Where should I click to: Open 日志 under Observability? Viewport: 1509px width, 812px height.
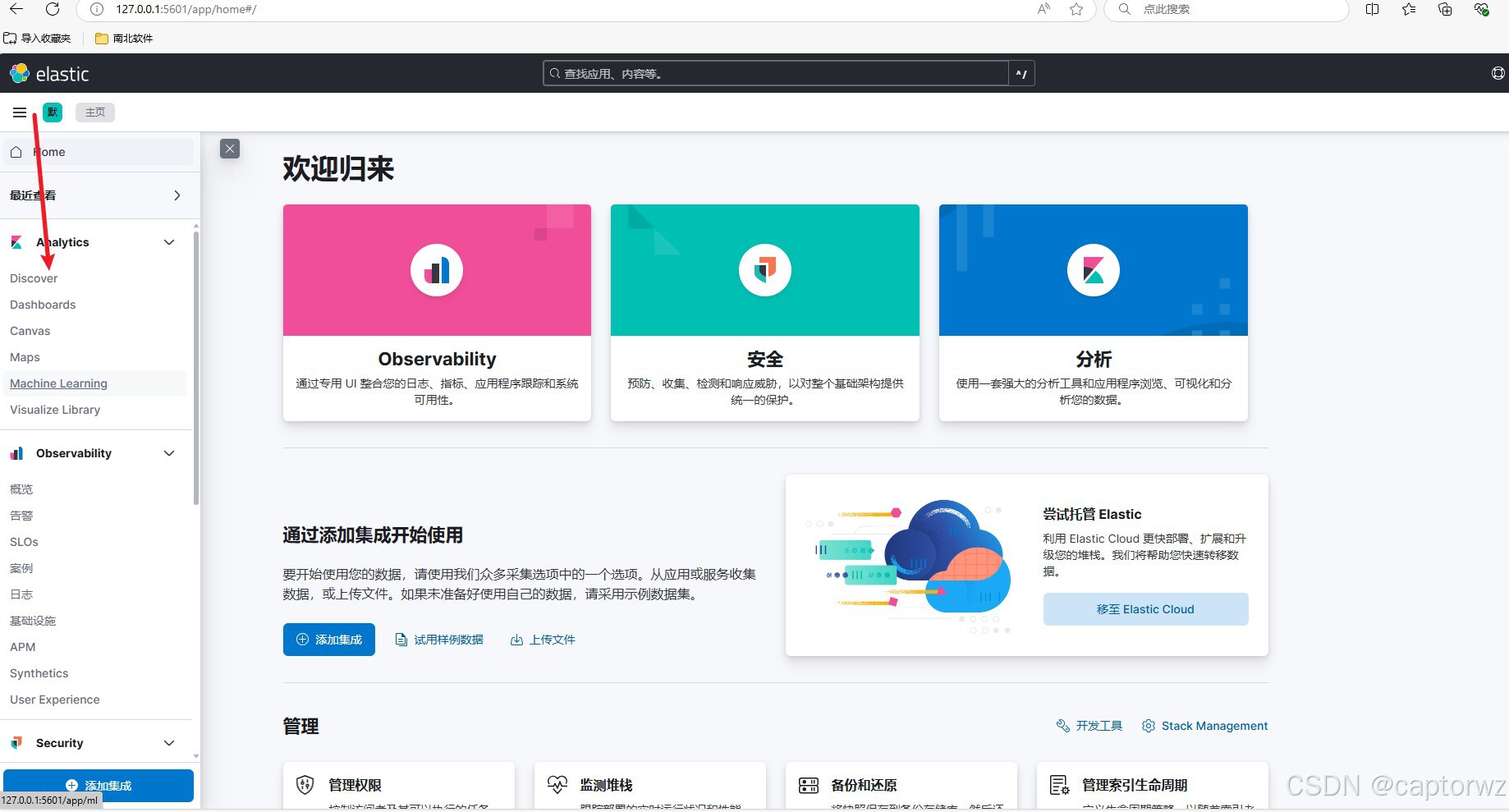tap(21, 594)
